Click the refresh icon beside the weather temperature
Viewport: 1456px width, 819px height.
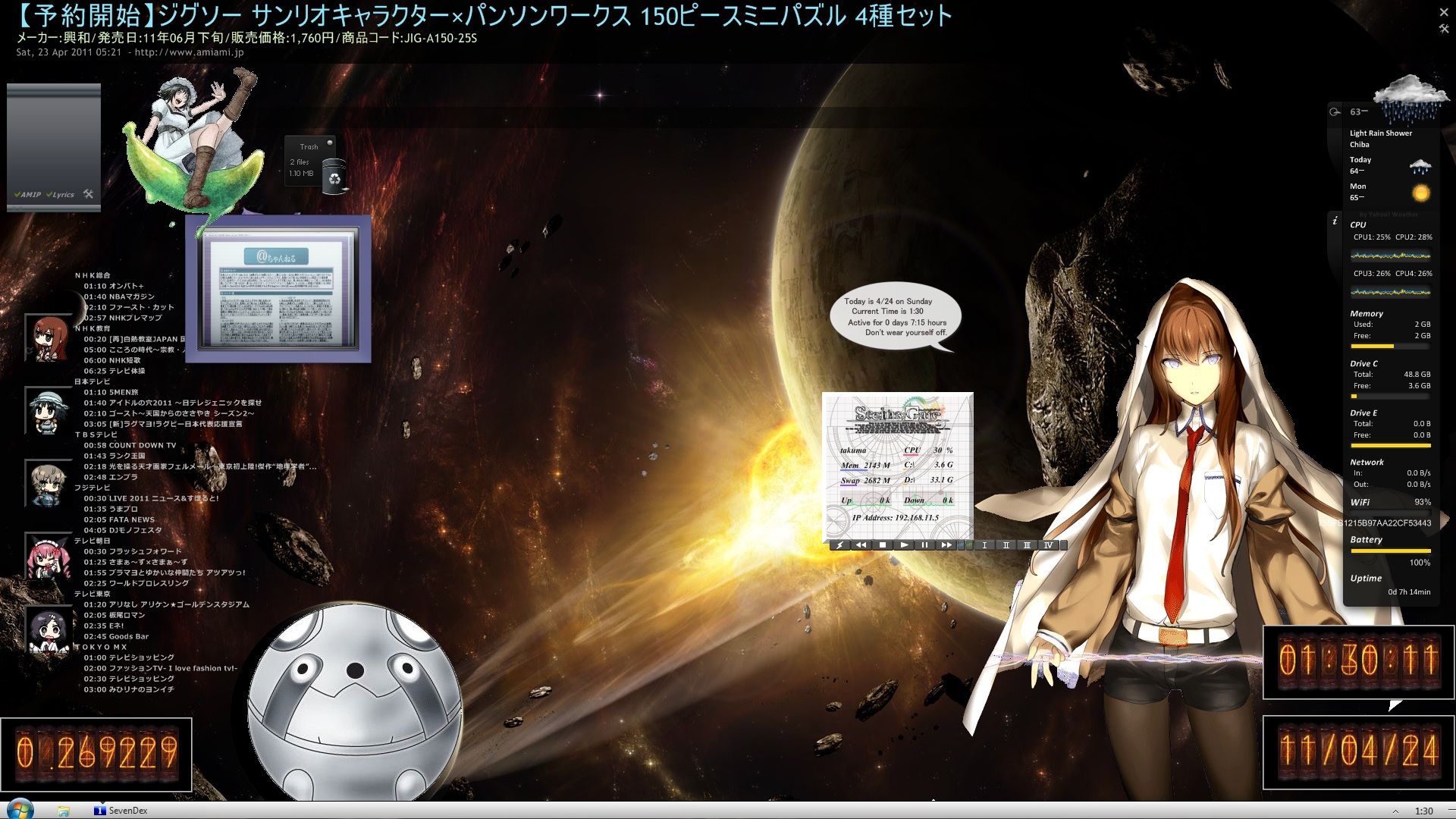point(1335,112)
